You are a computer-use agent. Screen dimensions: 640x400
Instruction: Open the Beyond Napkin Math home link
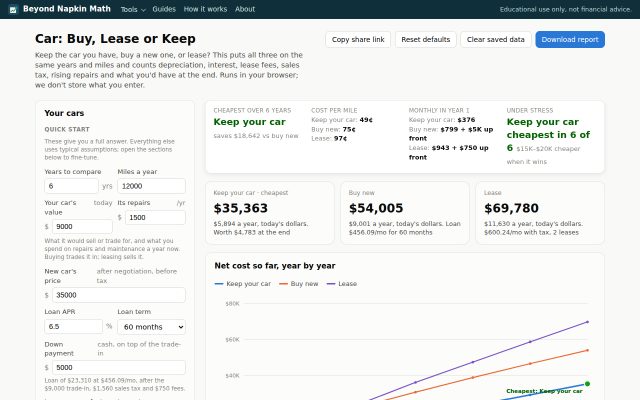[x=60, y=9]
